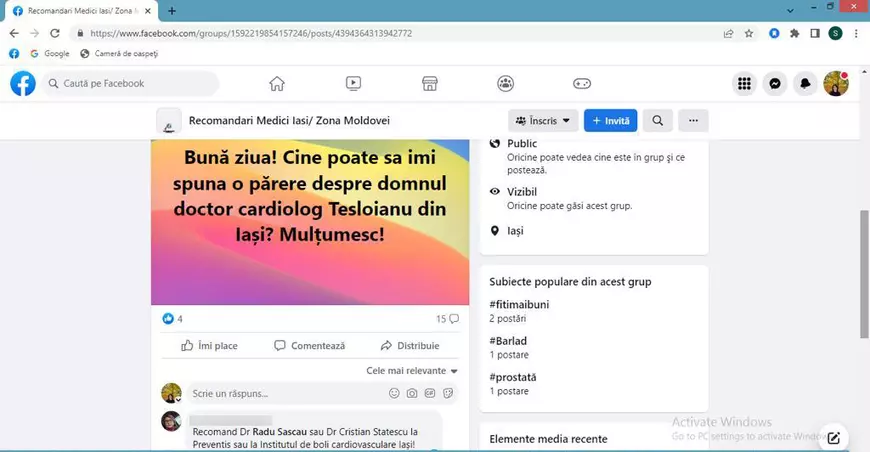Open the browser extensions puzzle icon
The image size is (870, 452).
795,33
